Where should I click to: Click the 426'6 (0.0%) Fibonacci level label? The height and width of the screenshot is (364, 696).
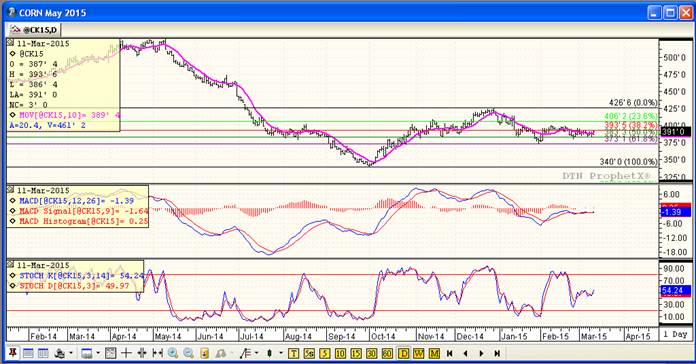[633, 103]
